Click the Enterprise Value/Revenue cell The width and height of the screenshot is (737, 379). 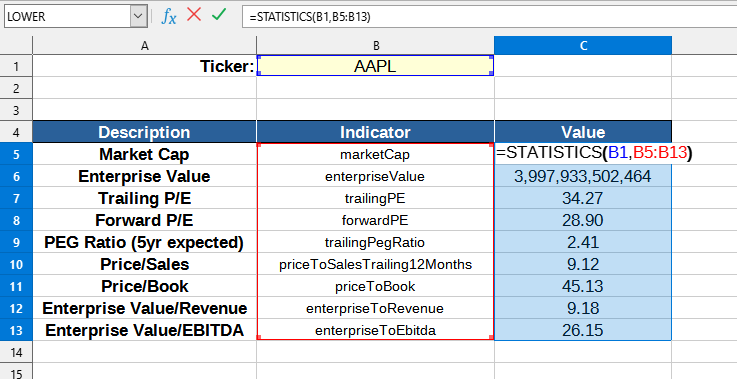point(144,308)
